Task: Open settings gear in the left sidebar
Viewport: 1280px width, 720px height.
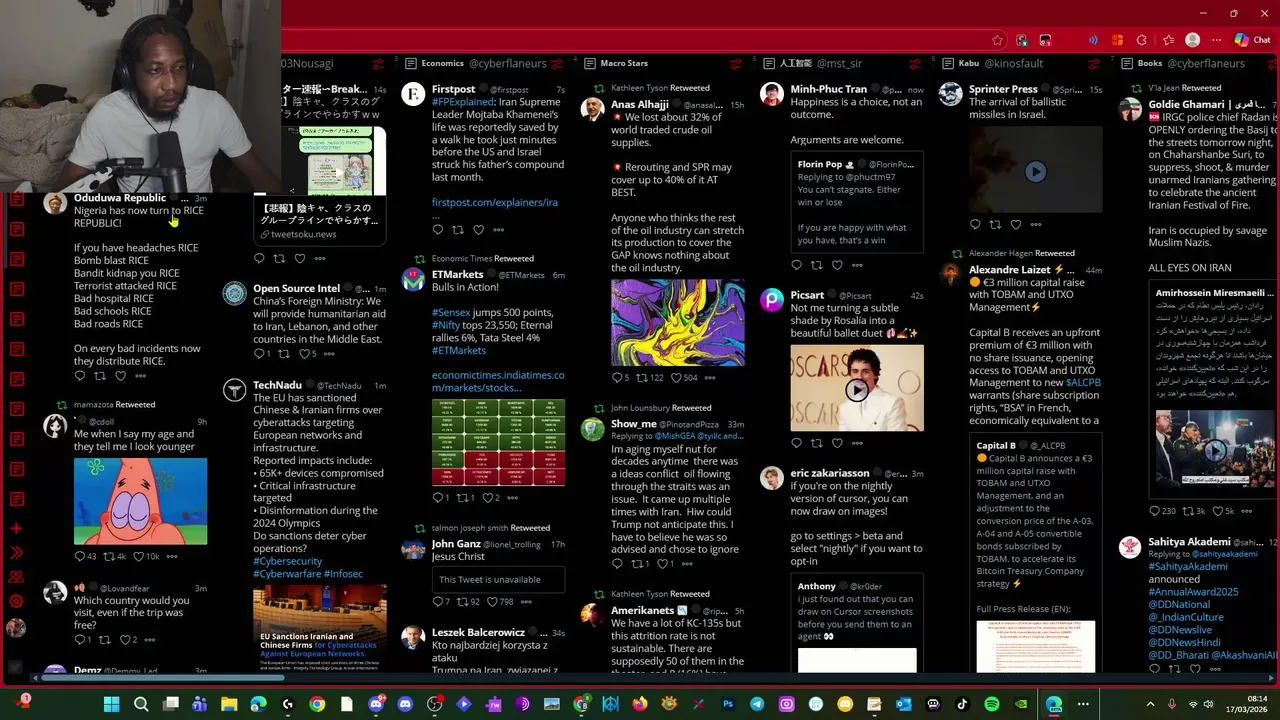Action: [16, 601]
